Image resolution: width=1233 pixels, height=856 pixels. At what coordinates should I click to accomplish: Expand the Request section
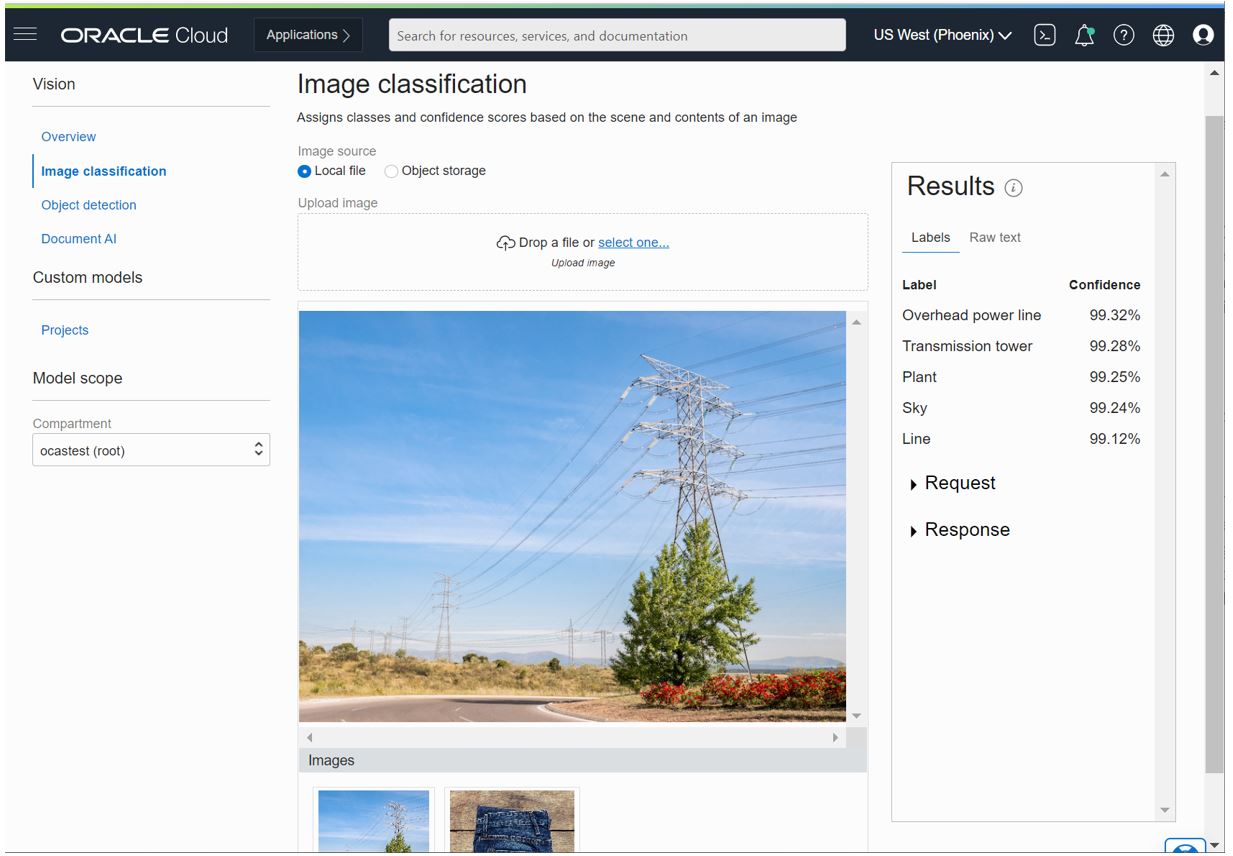click(953, 483)
